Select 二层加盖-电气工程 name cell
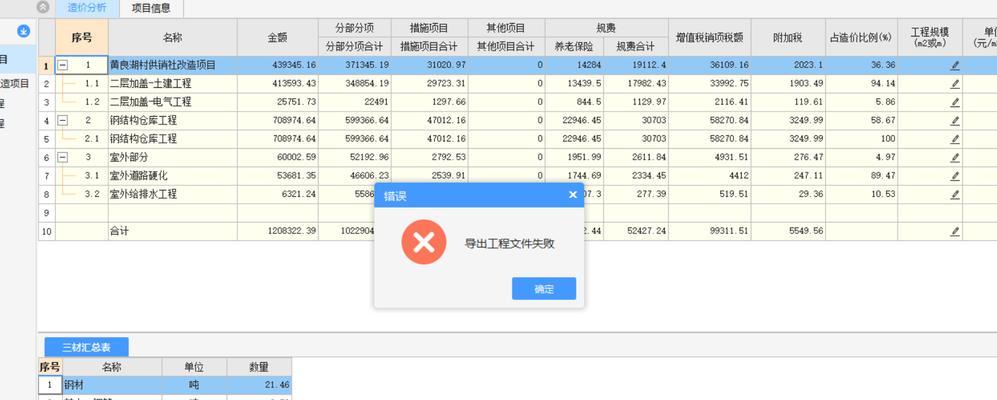Viewport: 997px width, 400px height. (x=172, y=102)
